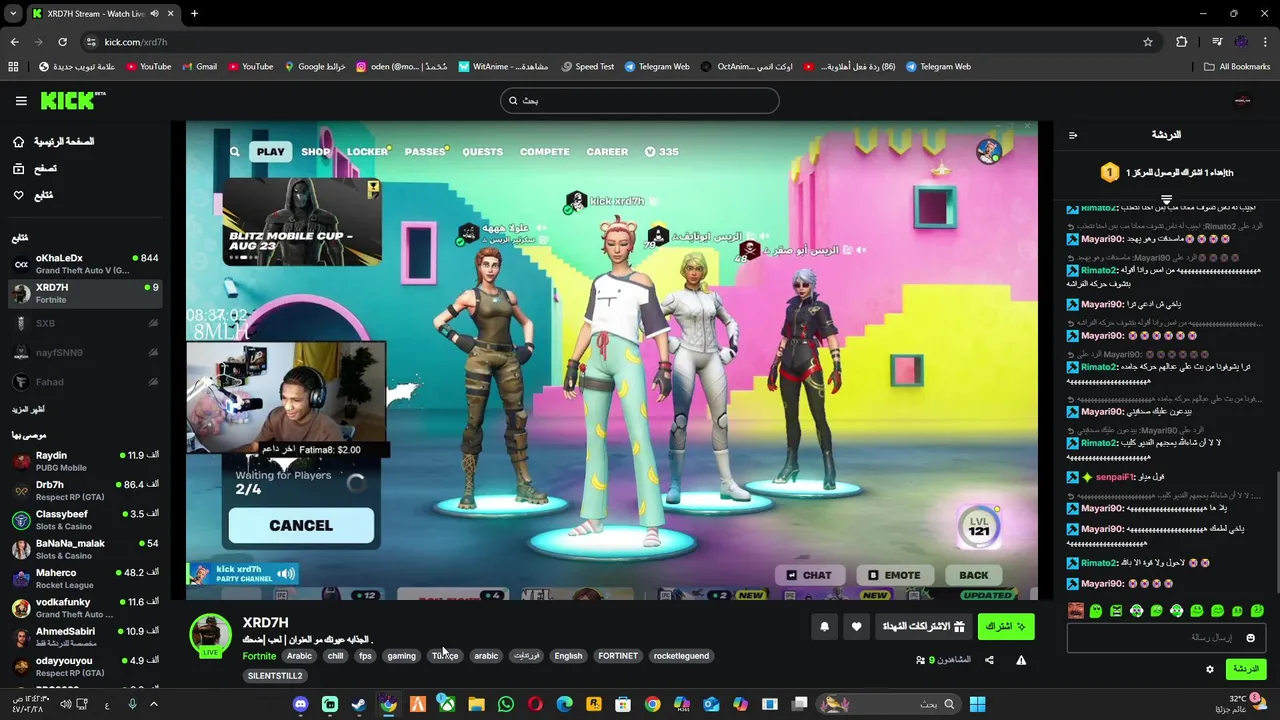Screen dimensions: 1280x720
Task: Open the Windows Start menu
Action: coord(977,704)
